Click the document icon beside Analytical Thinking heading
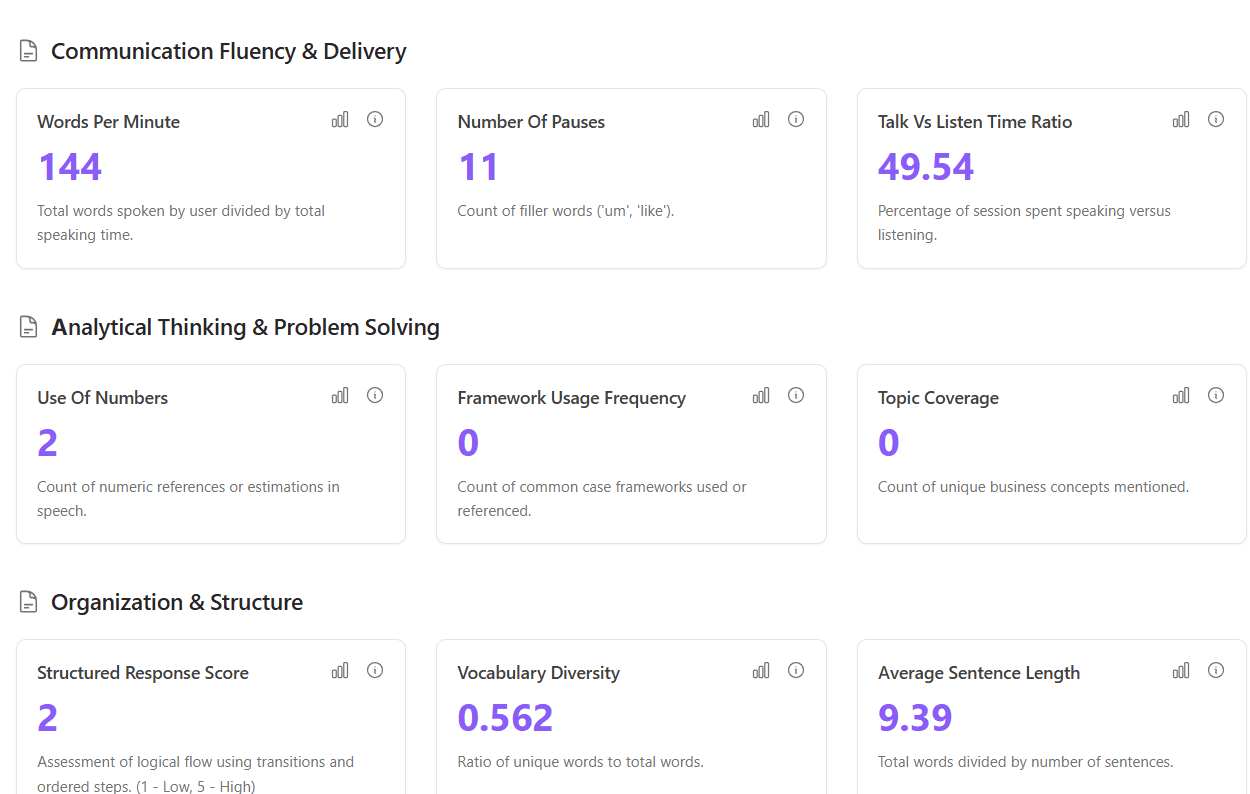This screenshot has width=1250, height=794. point(28,325)
